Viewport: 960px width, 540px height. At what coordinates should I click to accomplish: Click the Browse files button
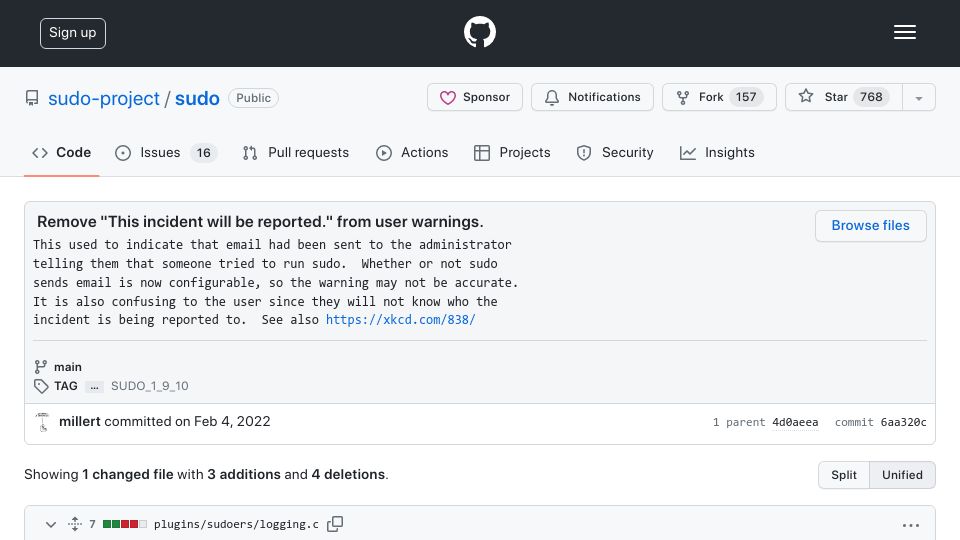coord(870,226)
